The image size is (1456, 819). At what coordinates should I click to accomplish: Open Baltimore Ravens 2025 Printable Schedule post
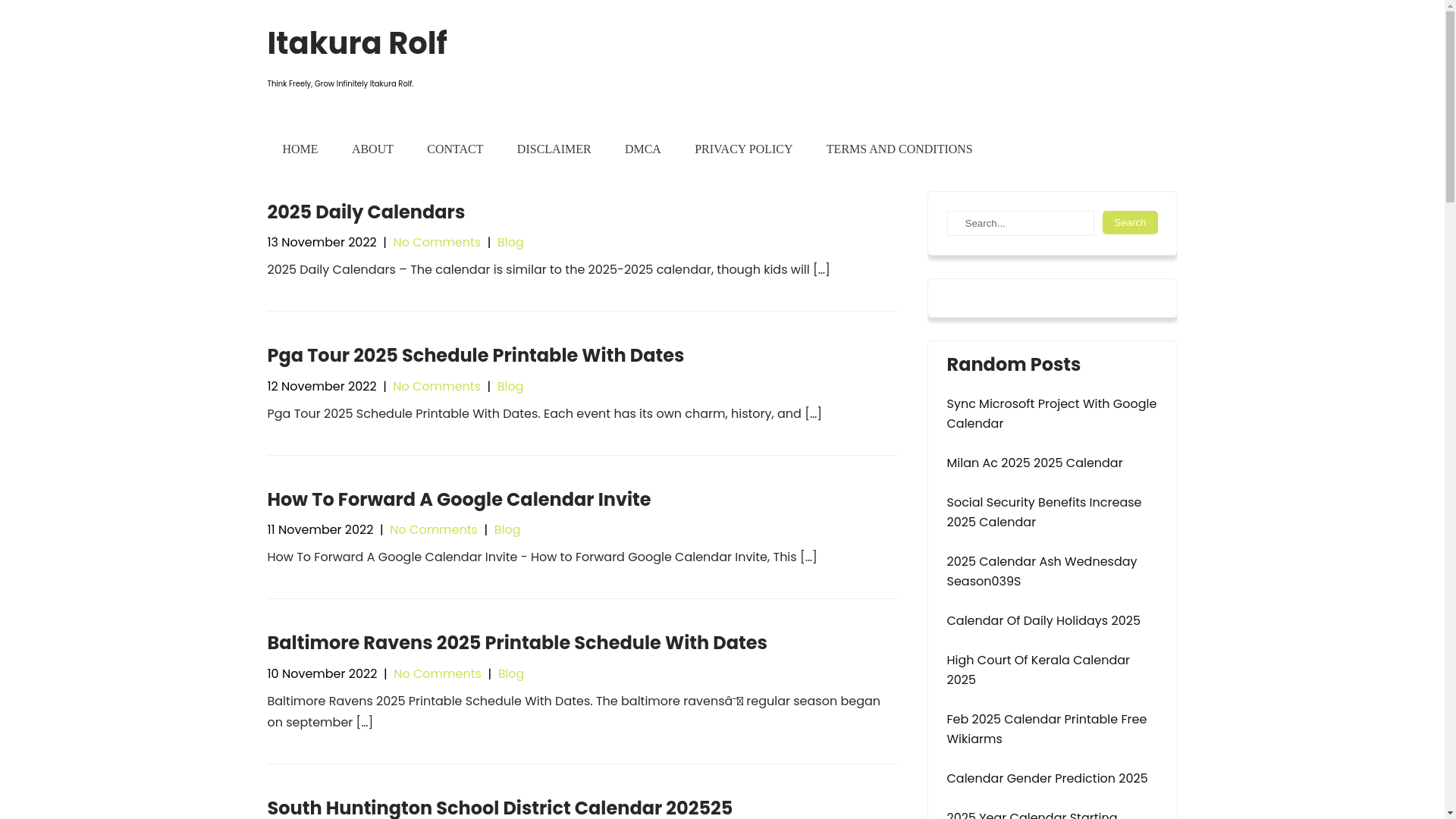[x=516, y=643]
